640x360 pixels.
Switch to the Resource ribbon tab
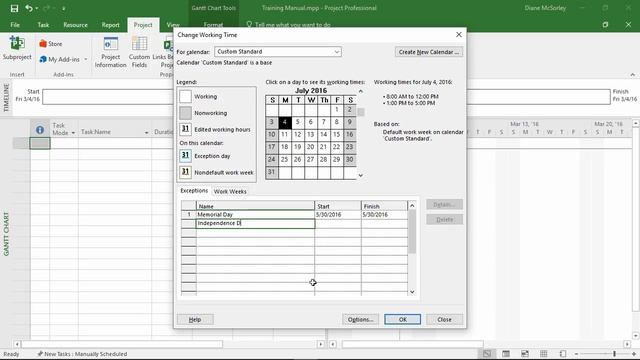click(76, 25)
